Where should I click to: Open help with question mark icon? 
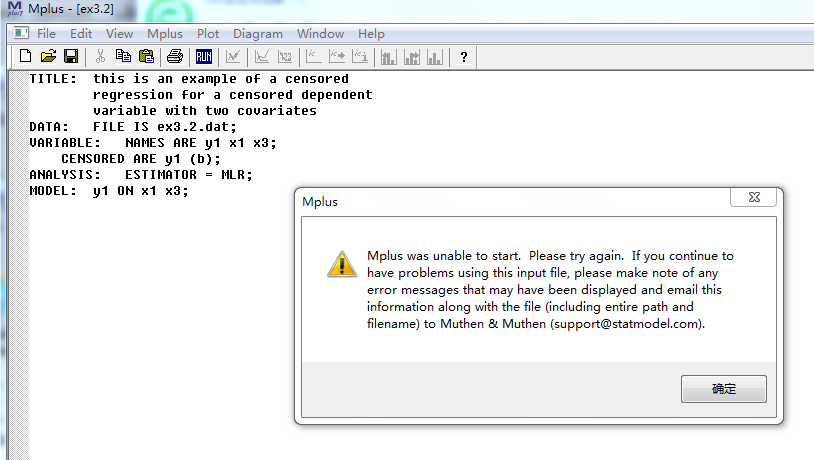point(464,57)
